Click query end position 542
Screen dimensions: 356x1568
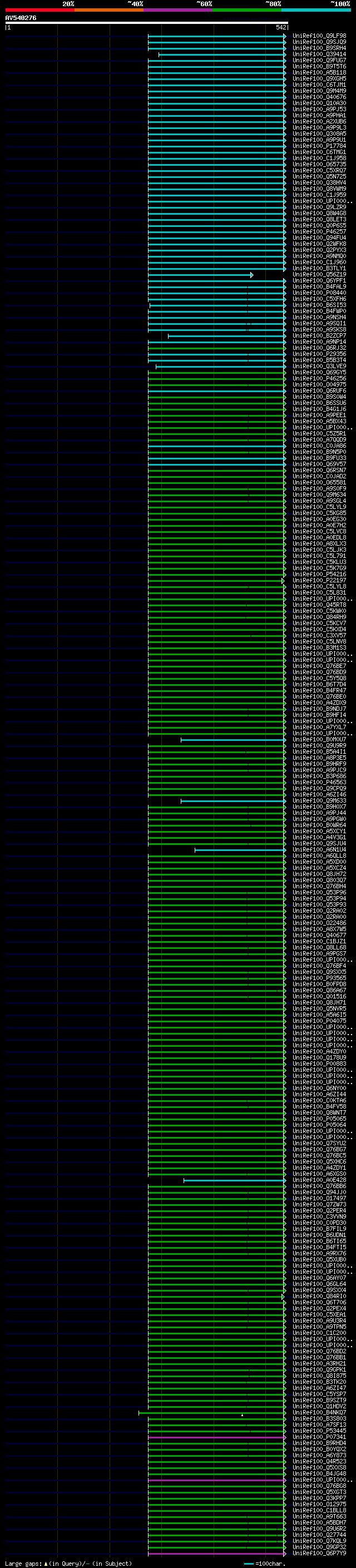pos(280,27)
